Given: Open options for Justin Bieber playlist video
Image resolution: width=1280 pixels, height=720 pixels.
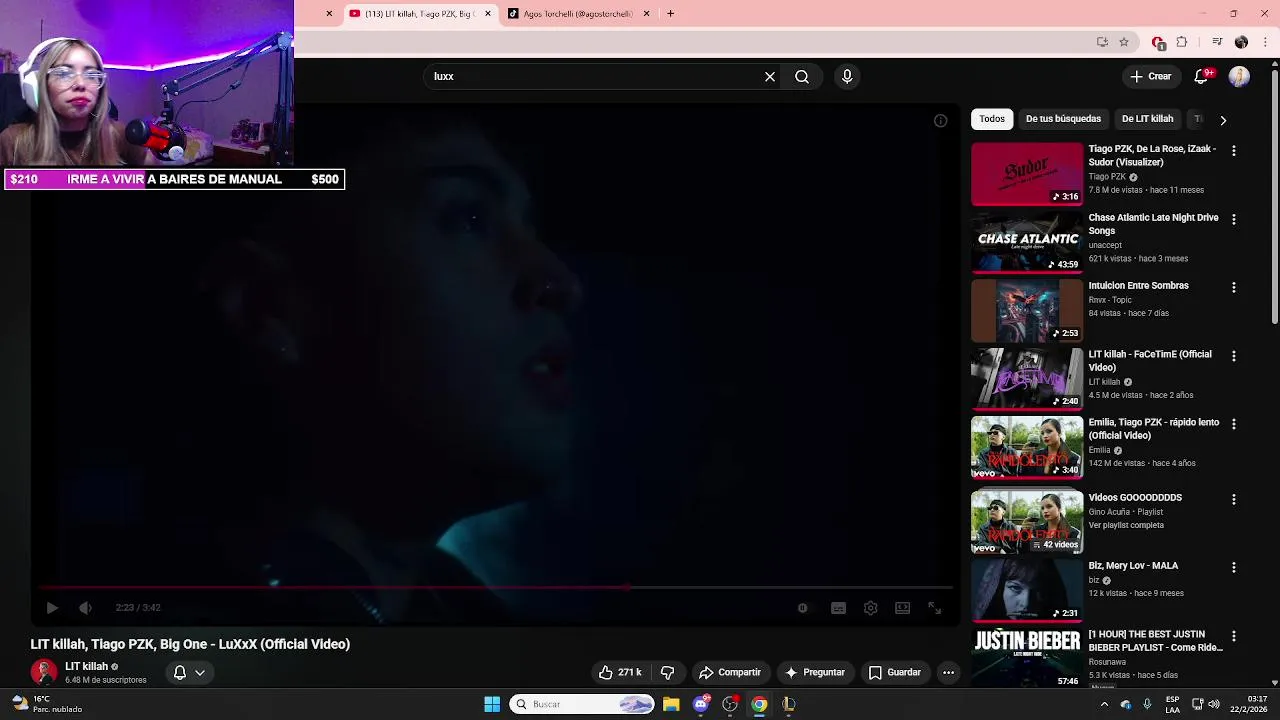Looking at the screenshot, I should [1233, 636].
